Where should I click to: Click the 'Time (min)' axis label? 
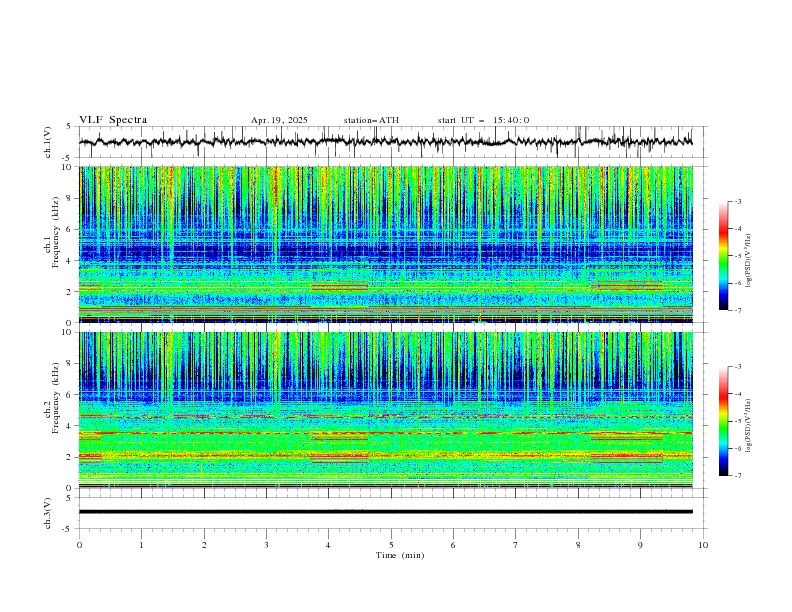[400, 555]
